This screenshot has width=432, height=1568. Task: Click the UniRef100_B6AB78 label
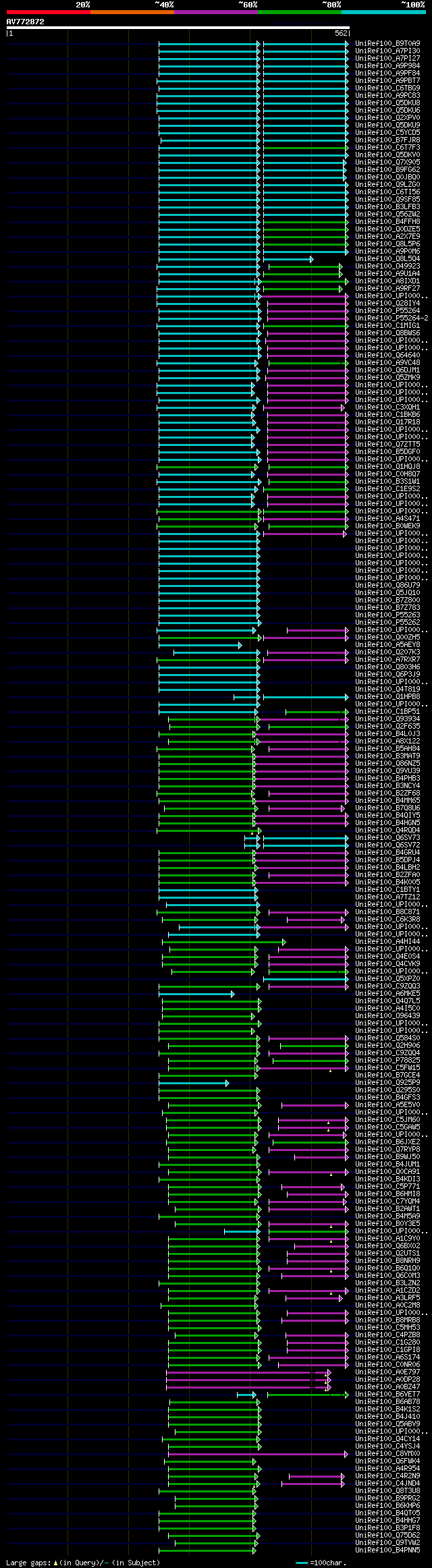(x=387, y=1401)
